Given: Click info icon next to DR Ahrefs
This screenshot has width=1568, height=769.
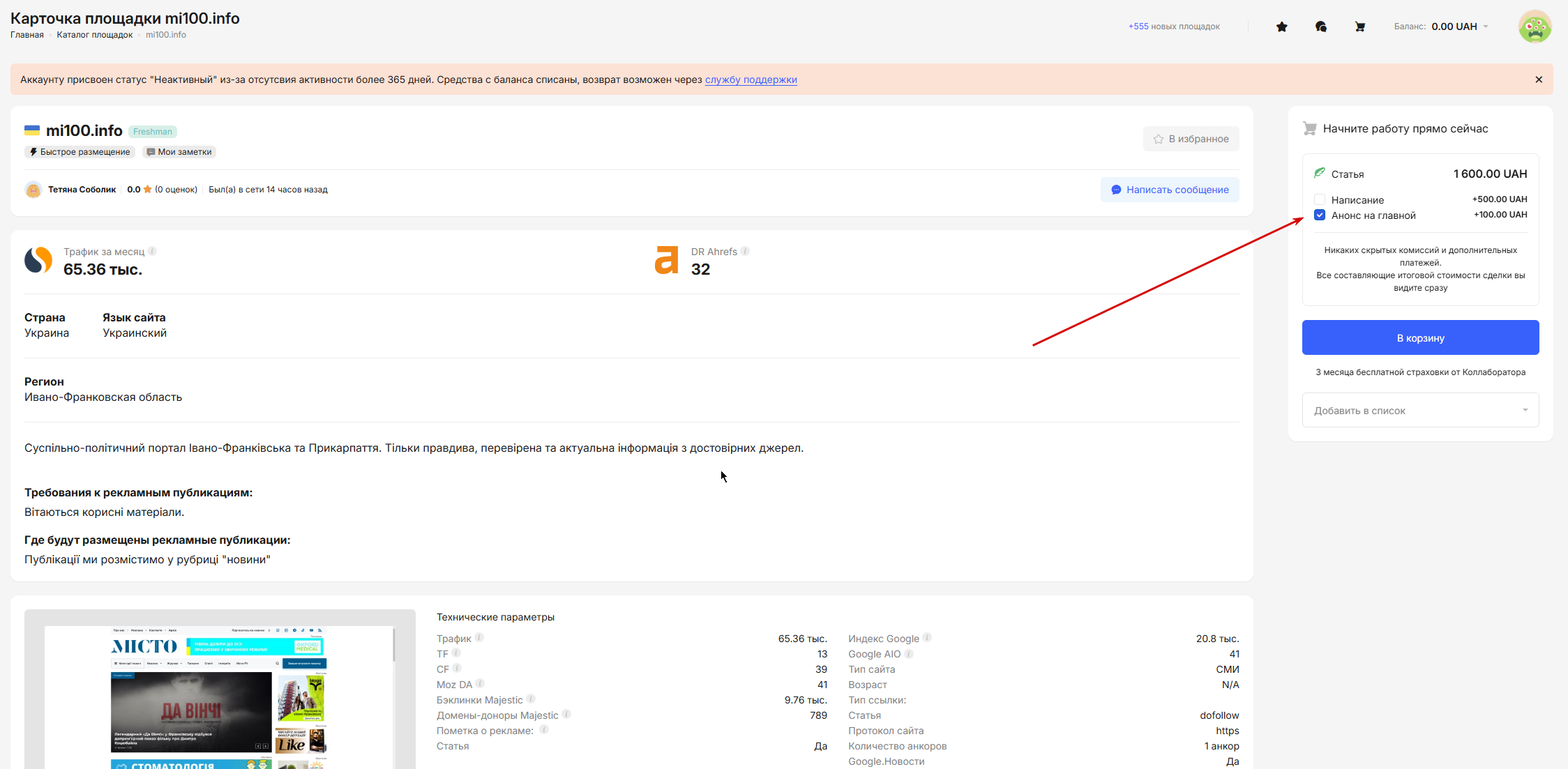Looking at the screenshot, I should [745, 251].
